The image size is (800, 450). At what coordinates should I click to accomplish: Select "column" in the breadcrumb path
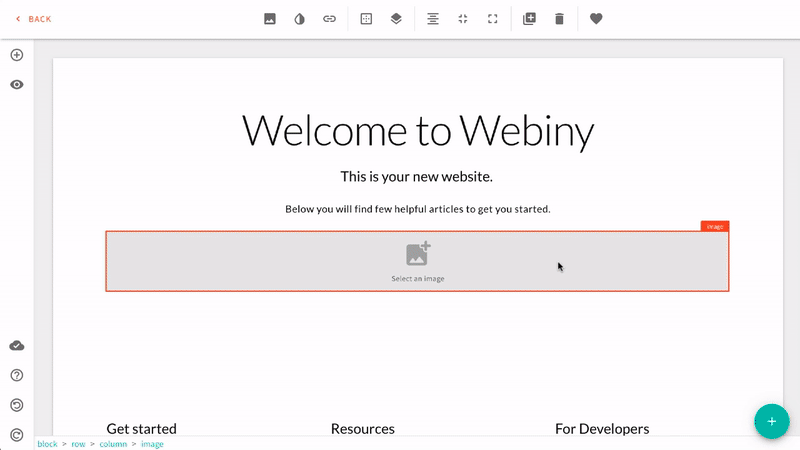point(113,444)
